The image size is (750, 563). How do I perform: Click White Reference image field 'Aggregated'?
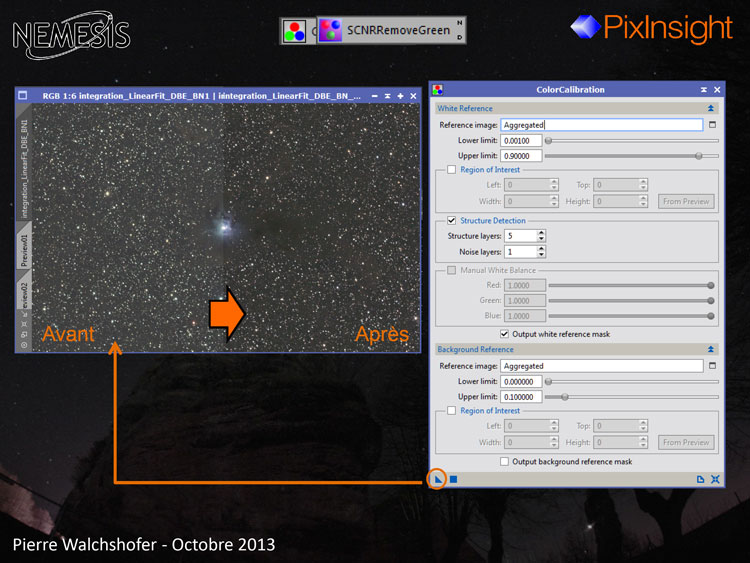(602, 125)
